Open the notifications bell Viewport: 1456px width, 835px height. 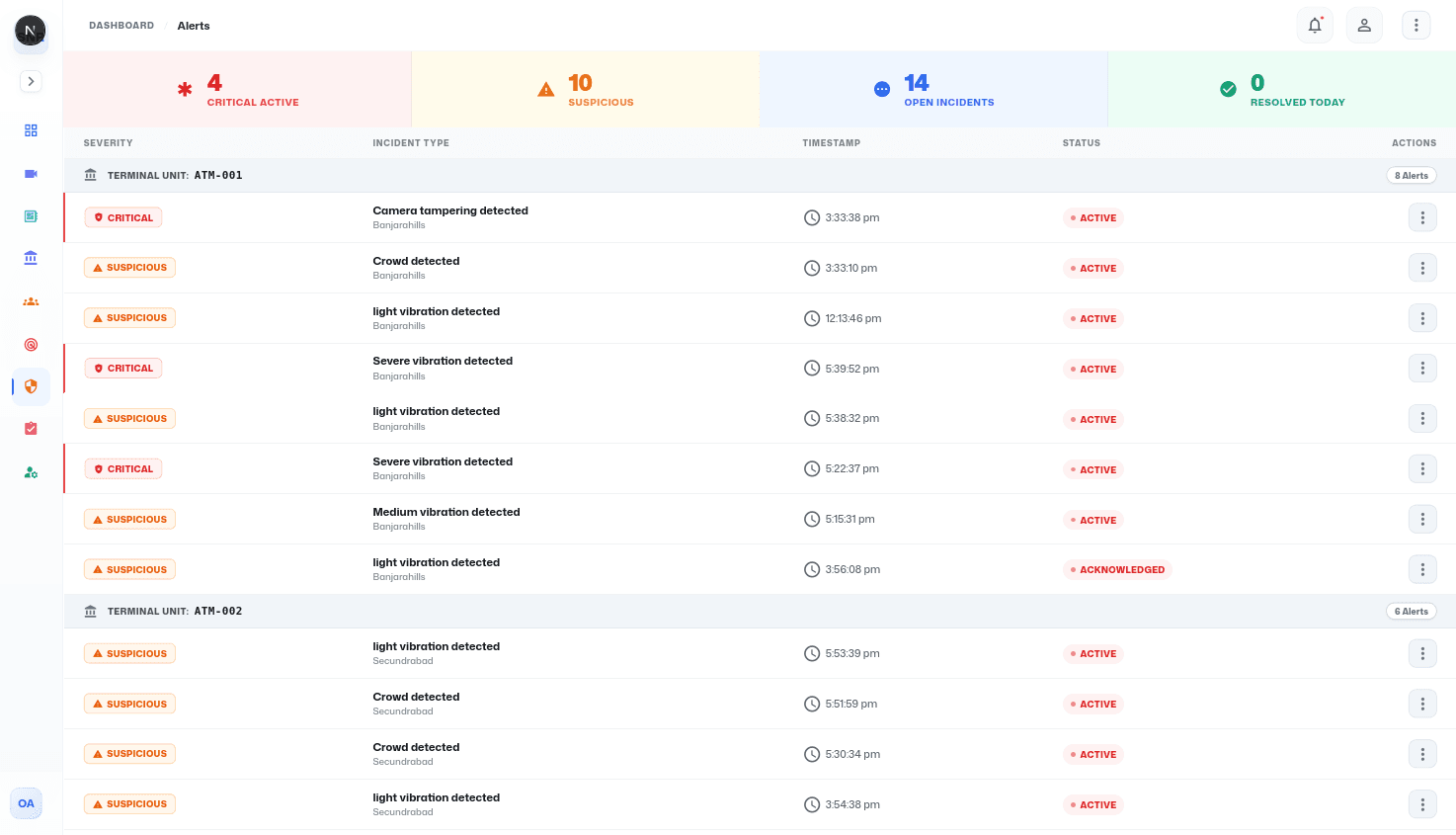pyautogui.click(x=1315, y=26)
